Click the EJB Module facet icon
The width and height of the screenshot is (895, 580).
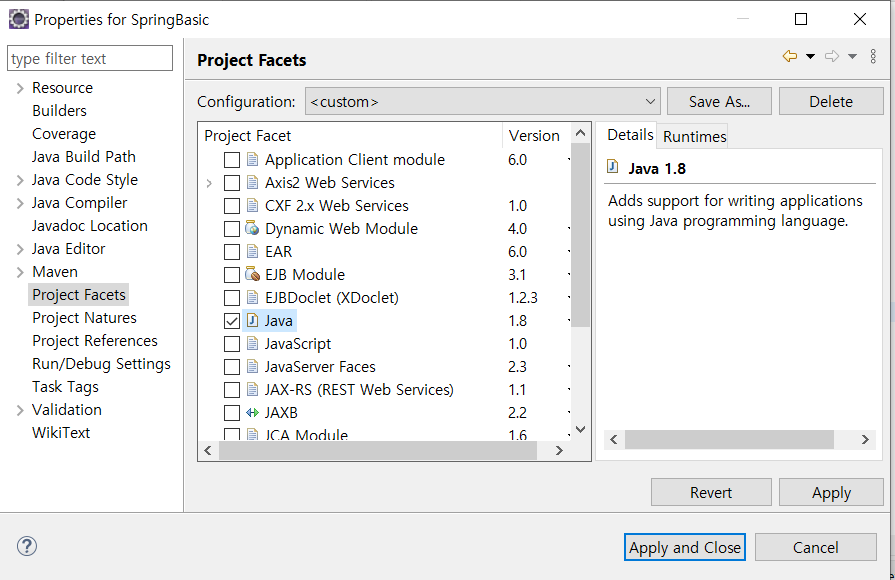(x=252, y=275)
